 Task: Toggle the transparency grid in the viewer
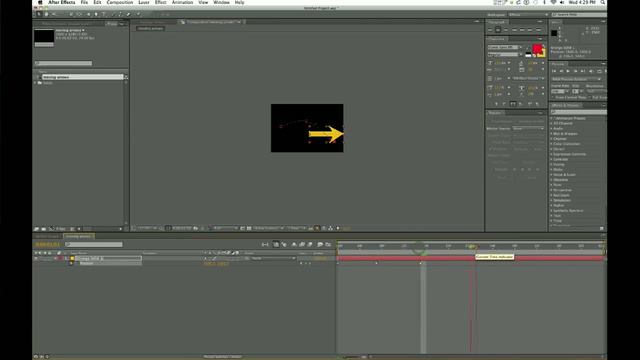[249, 228]
